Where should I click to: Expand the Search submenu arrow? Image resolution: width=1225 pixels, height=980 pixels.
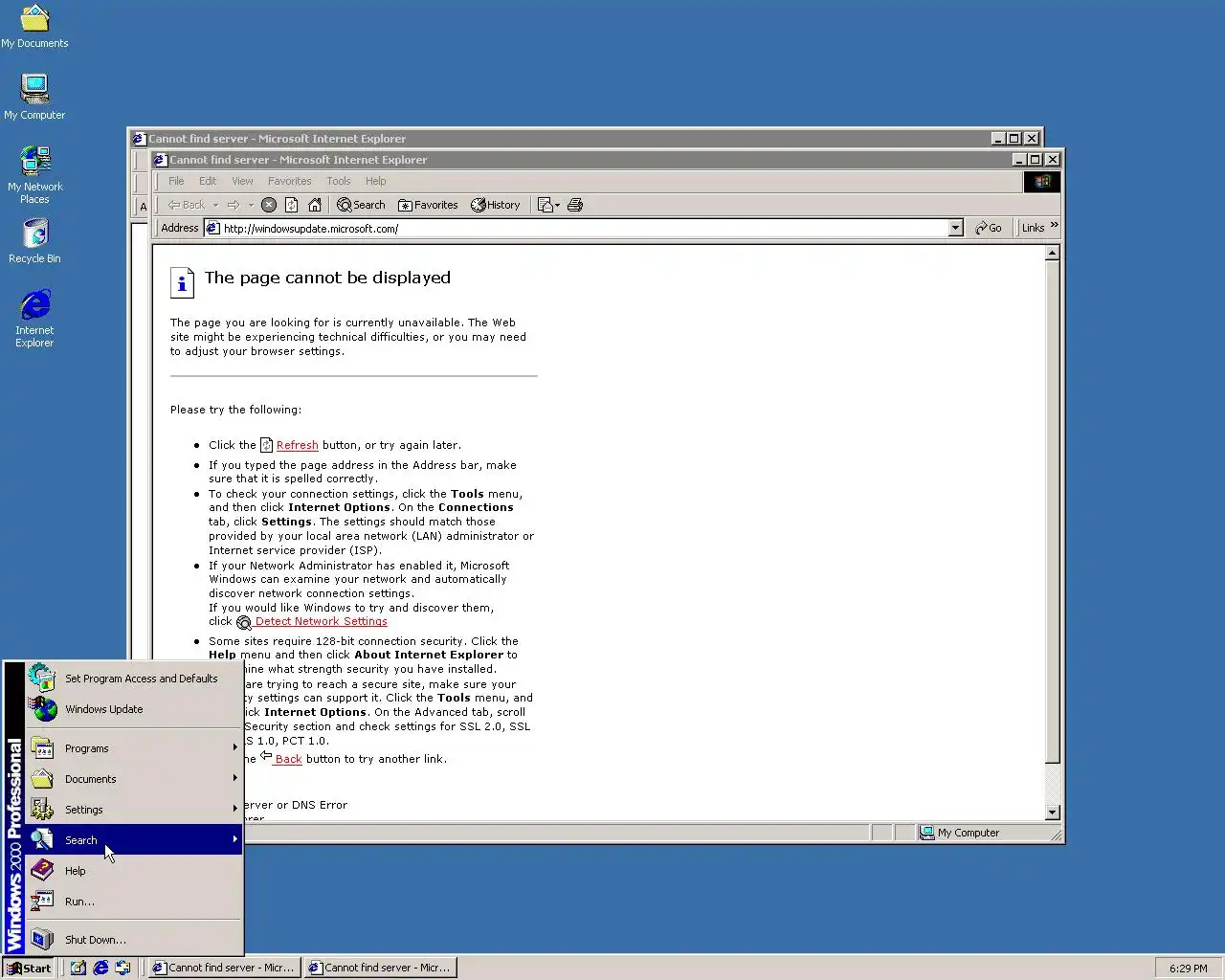click(x=234, y=839)
